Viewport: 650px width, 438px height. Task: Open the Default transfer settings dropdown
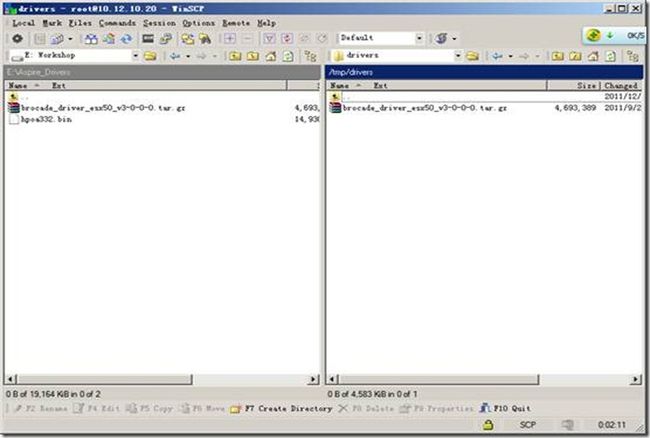[x=419, y=38]
